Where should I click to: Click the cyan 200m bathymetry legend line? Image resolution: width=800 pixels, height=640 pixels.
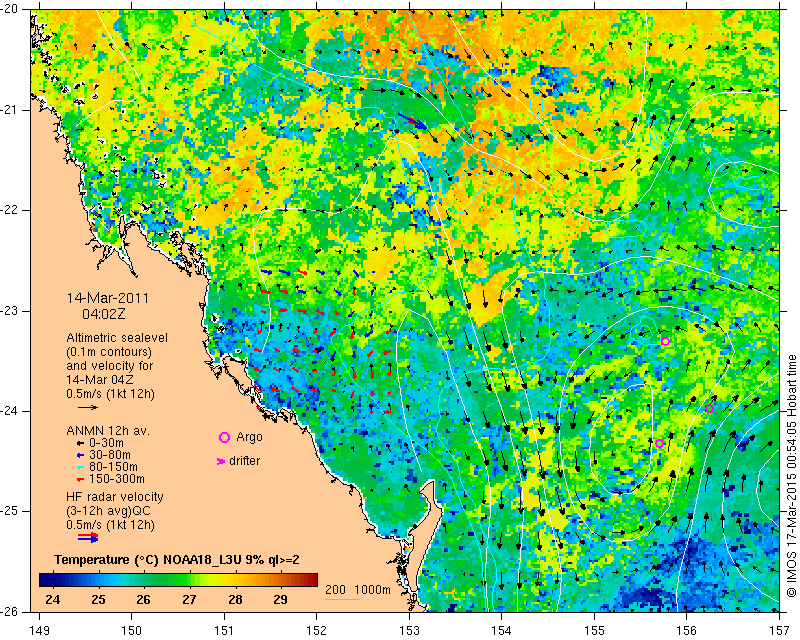[x=342, y=599]
